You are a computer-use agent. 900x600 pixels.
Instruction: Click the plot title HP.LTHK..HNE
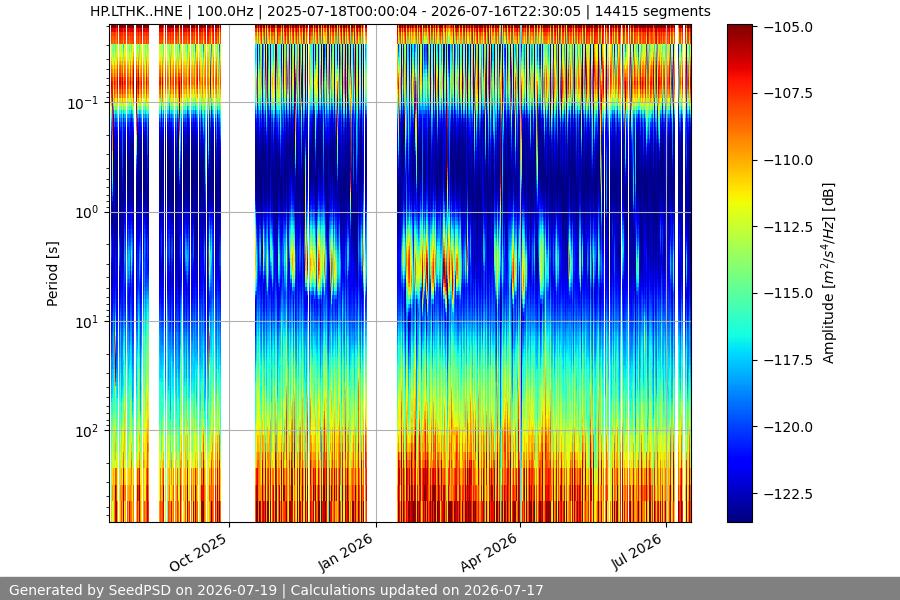400,11
